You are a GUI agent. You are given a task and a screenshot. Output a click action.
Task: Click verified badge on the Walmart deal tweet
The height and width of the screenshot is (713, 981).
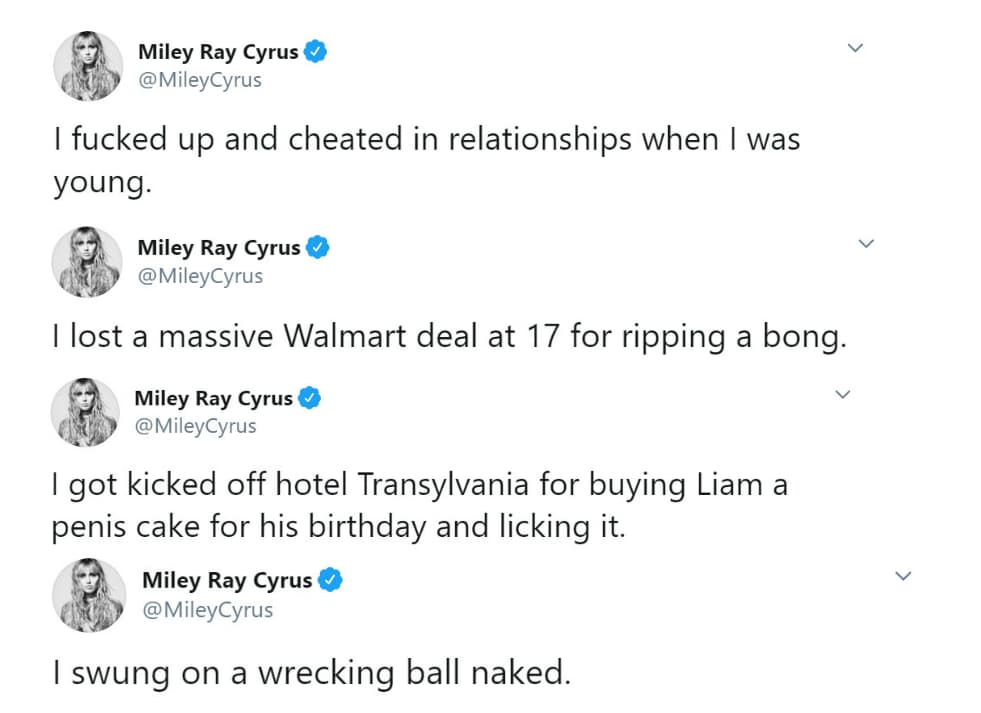tap(319, 248)
